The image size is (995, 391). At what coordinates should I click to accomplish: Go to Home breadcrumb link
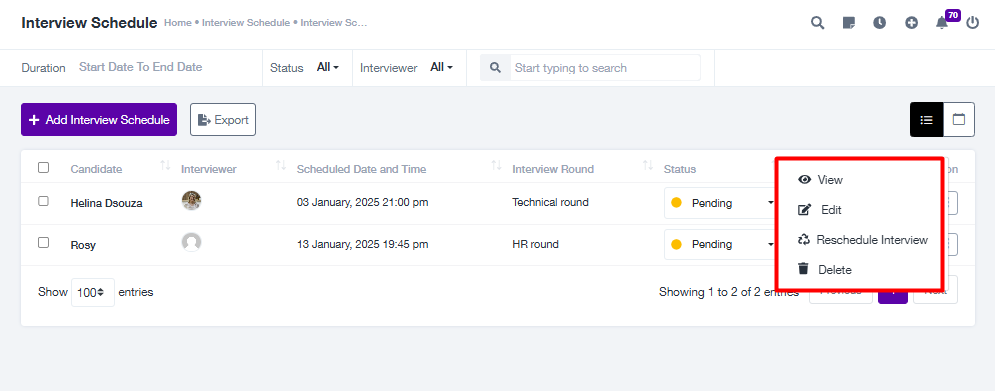(x=178, y=23)
